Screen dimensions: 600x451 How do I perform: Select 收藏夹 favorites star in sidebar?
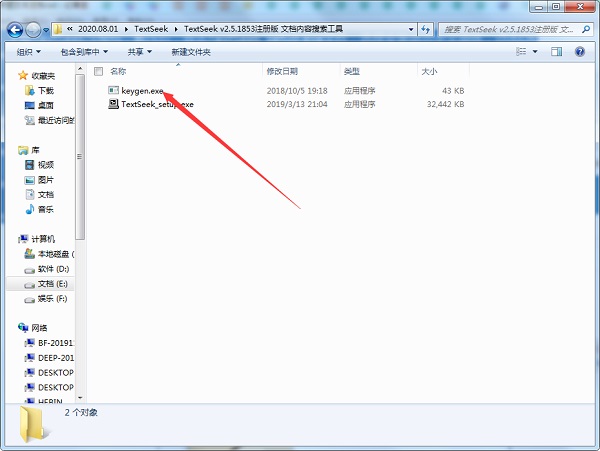pos(23,75)
